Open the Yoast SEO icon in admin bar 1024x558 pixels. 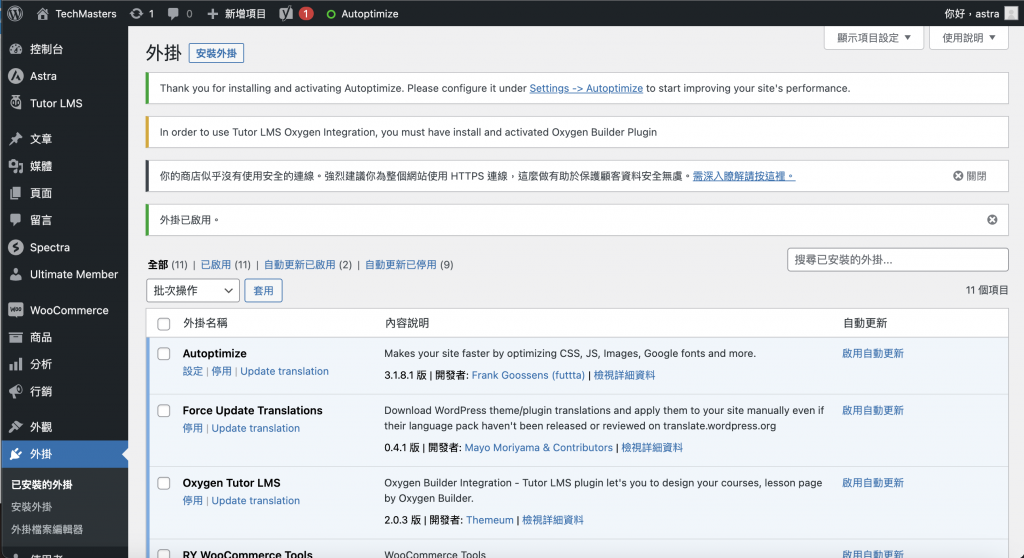(x=286, y=14)
